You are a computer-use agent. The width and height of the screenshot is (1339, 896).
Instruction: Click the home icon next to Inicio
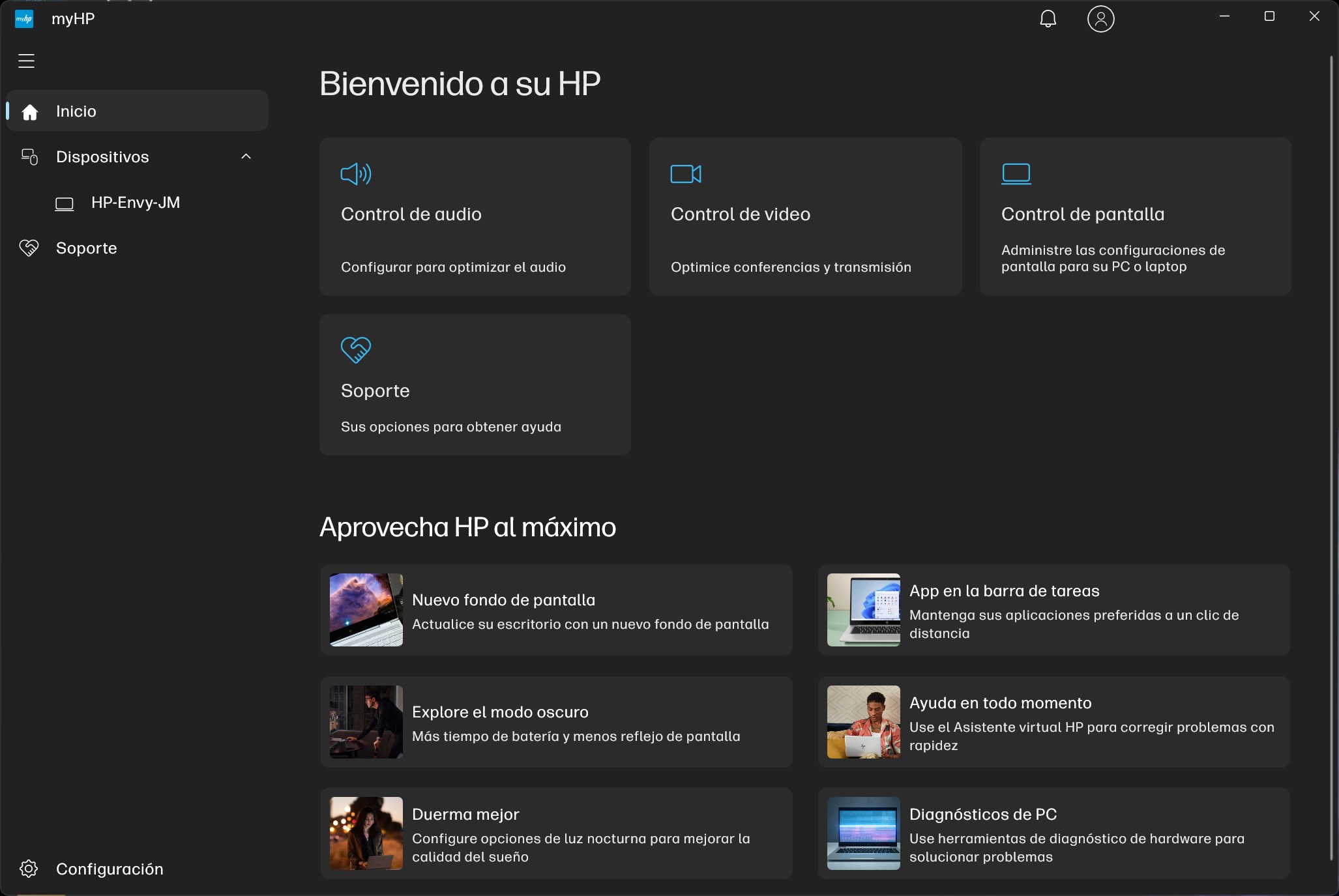(x=29, y=112)
